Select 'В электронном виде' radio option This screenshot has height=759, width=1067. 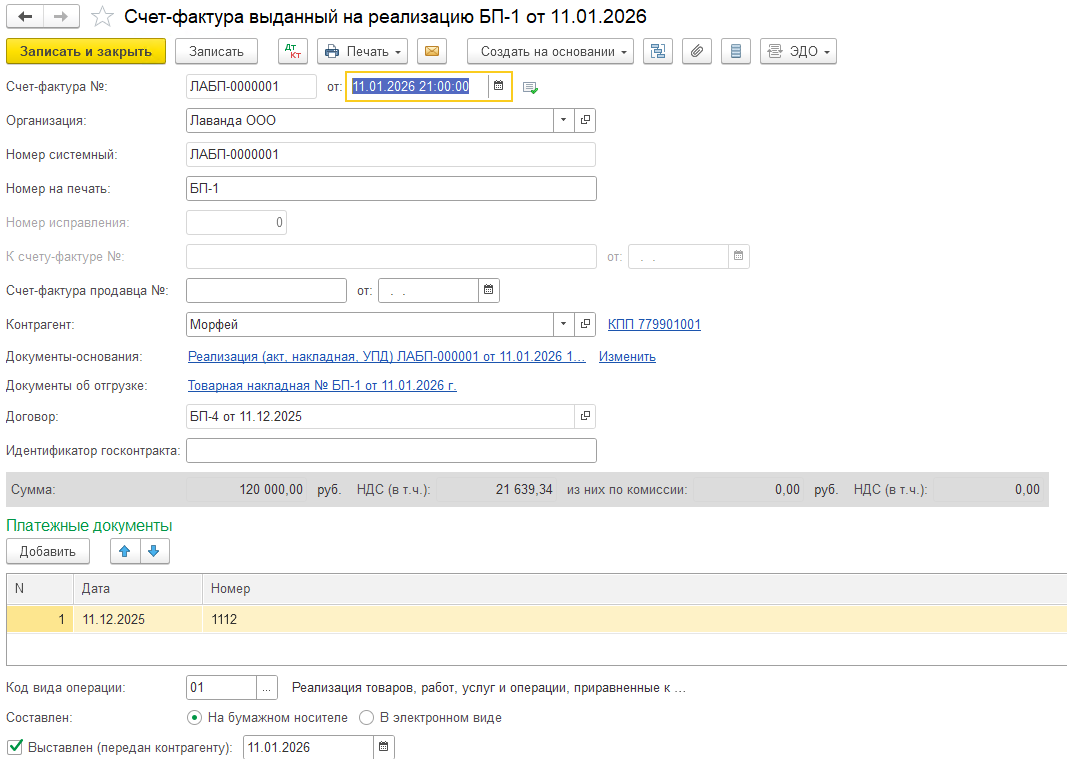[367, 717]
